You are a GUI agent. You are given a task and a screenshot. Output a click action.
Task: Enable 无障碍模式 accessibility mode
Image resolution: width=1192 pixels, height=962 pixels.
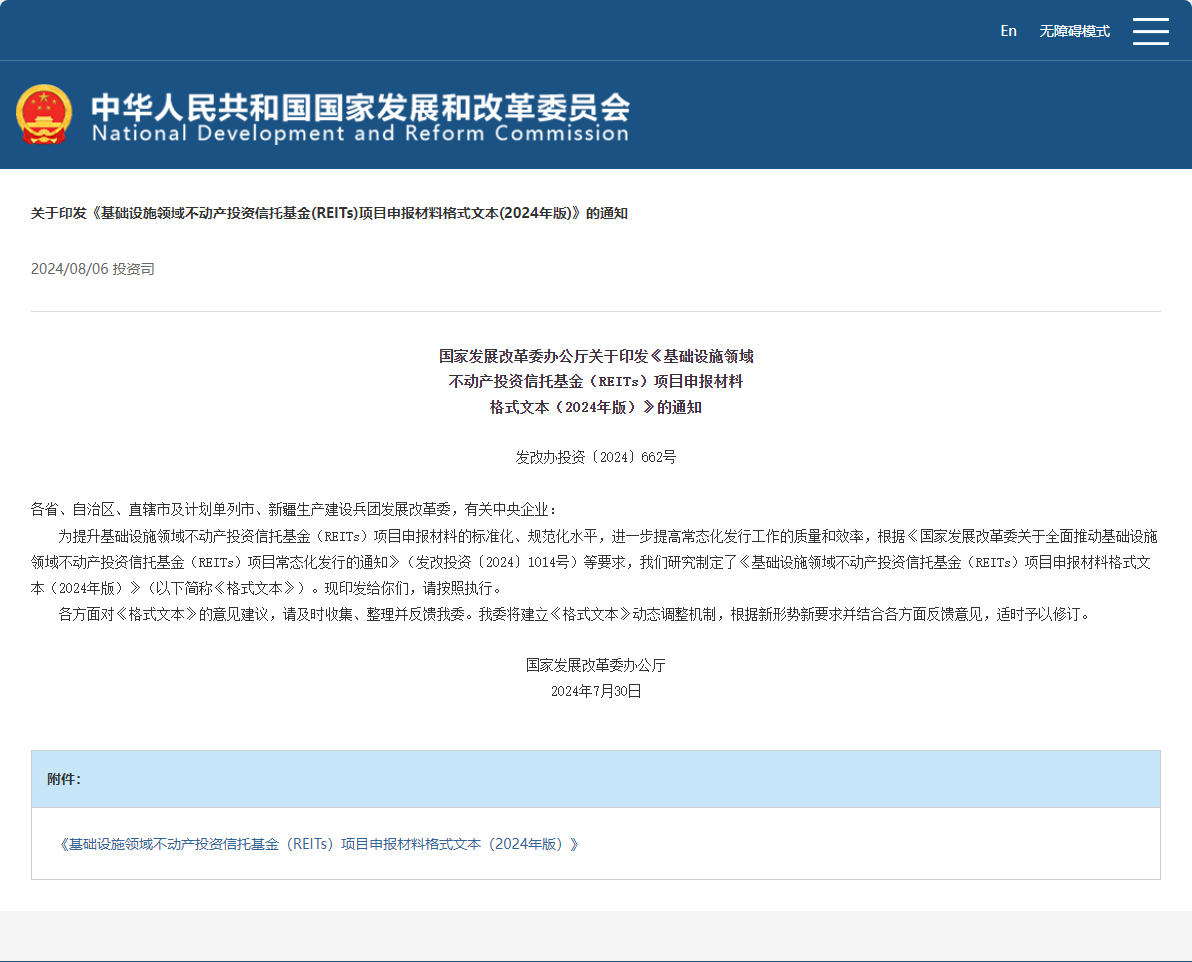(x=1074, y=31)
